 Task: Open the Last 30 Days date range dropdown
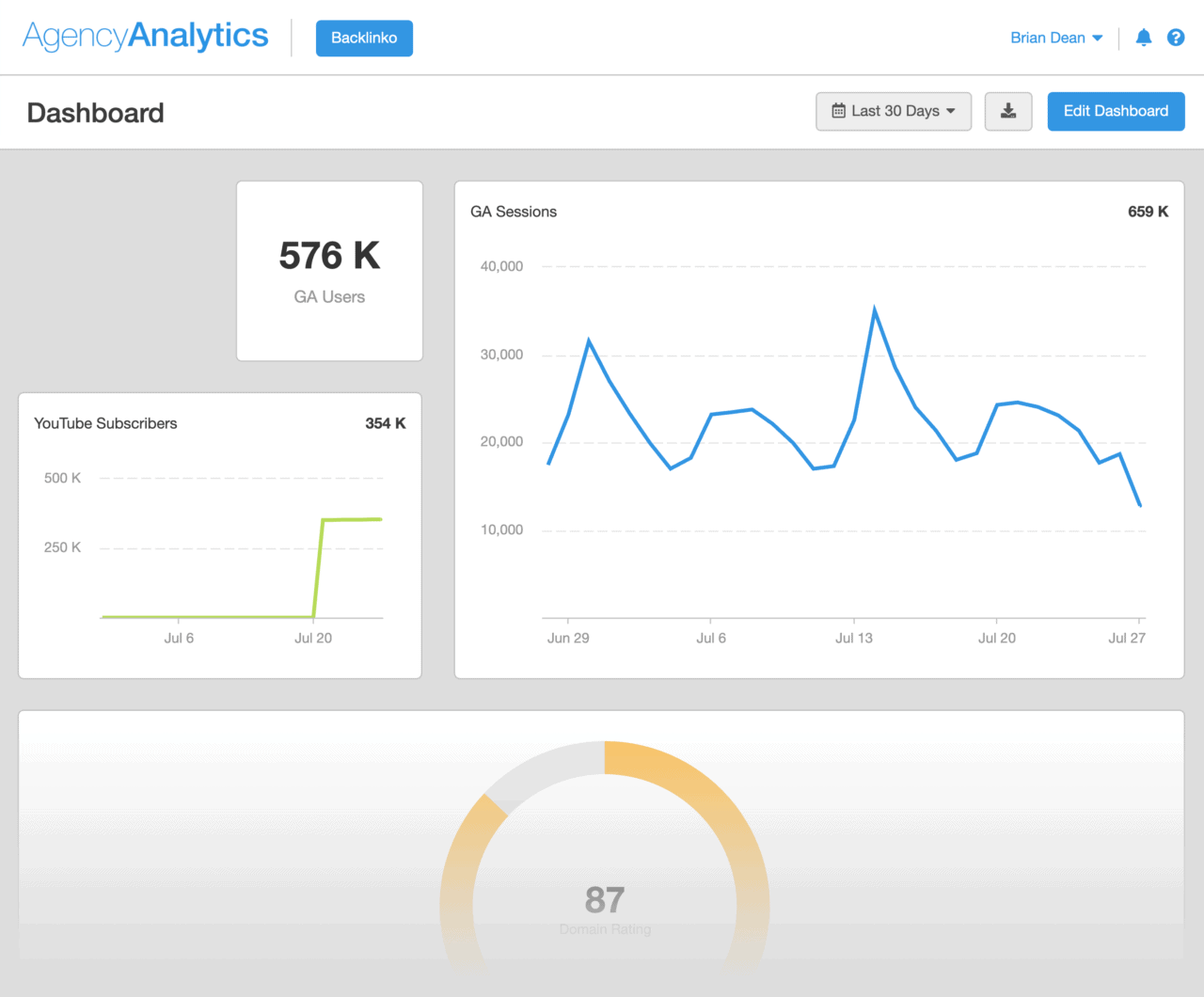click(x=893, y=111)
